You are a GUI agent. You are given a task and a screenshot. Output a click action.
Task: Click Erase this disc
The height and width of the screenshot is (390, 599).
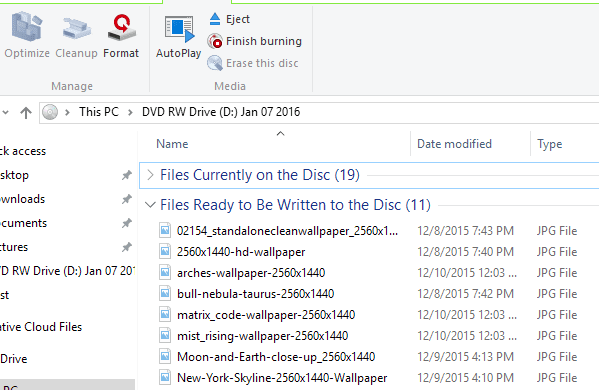(x=253, y=63)
